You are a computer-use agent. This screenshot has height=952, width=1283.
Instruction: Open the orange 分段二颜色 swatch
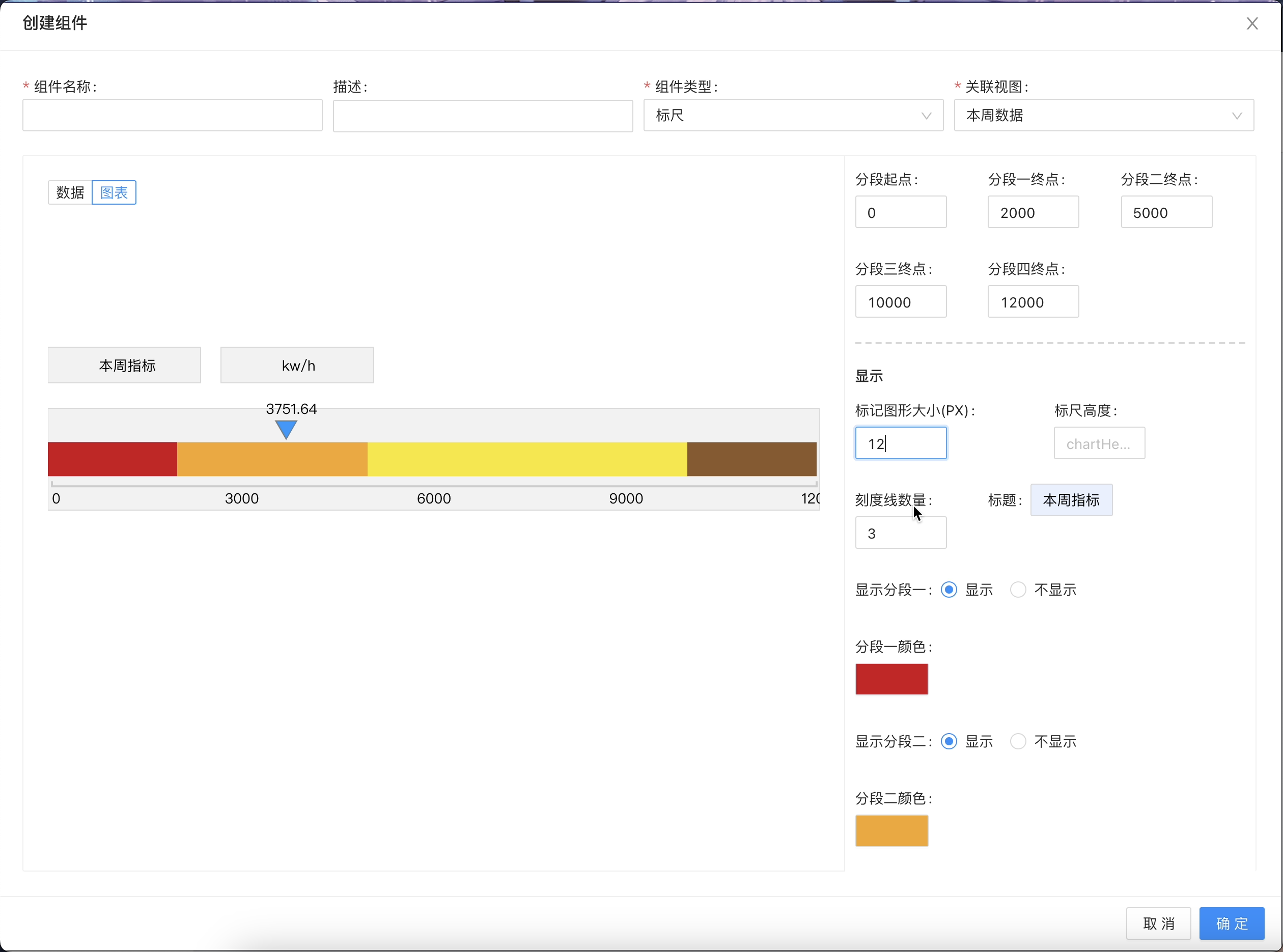[x=891, y=831]
